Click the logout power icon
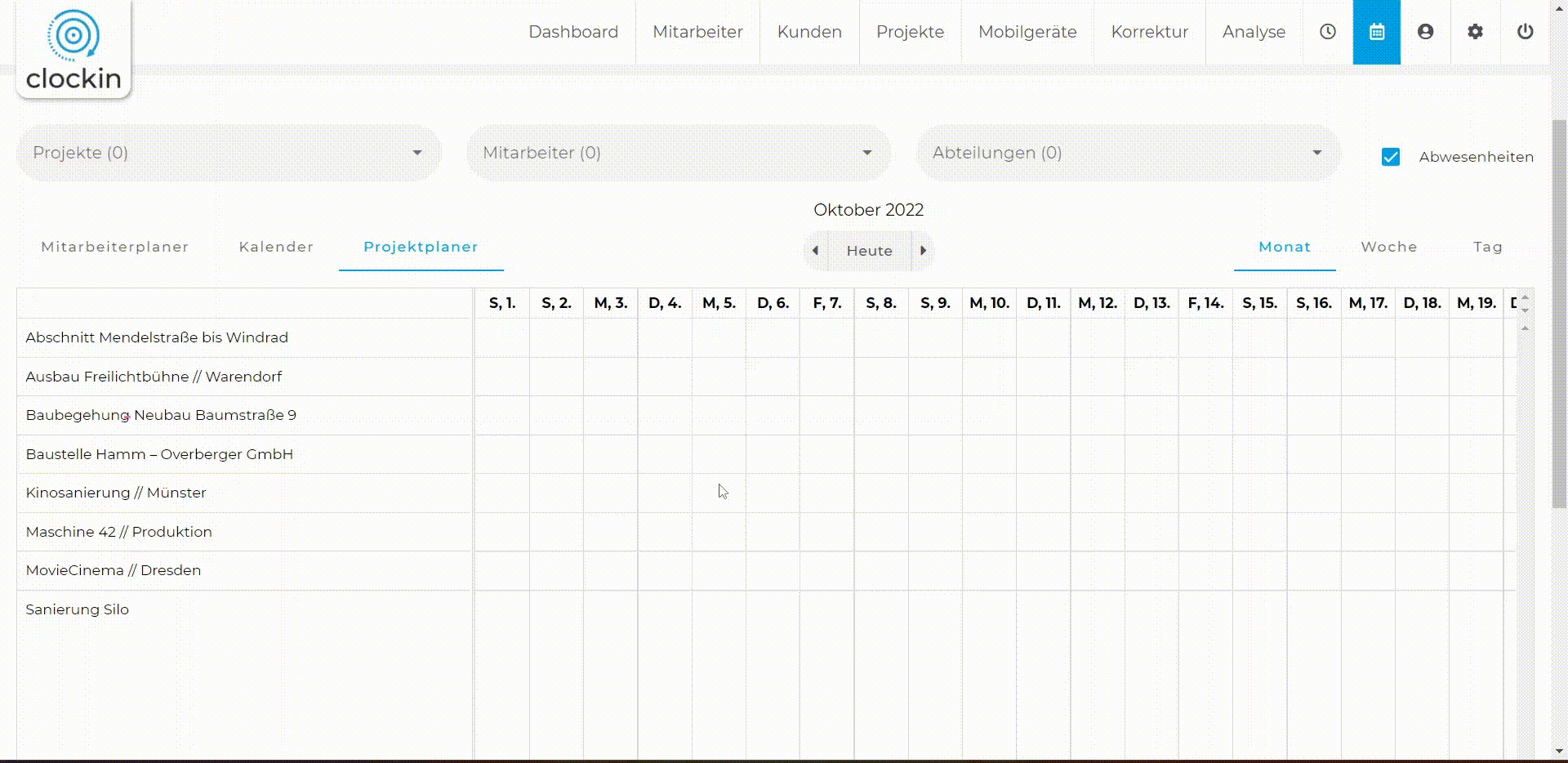This screenshot has height=763, width=1568. (1524, 32)
